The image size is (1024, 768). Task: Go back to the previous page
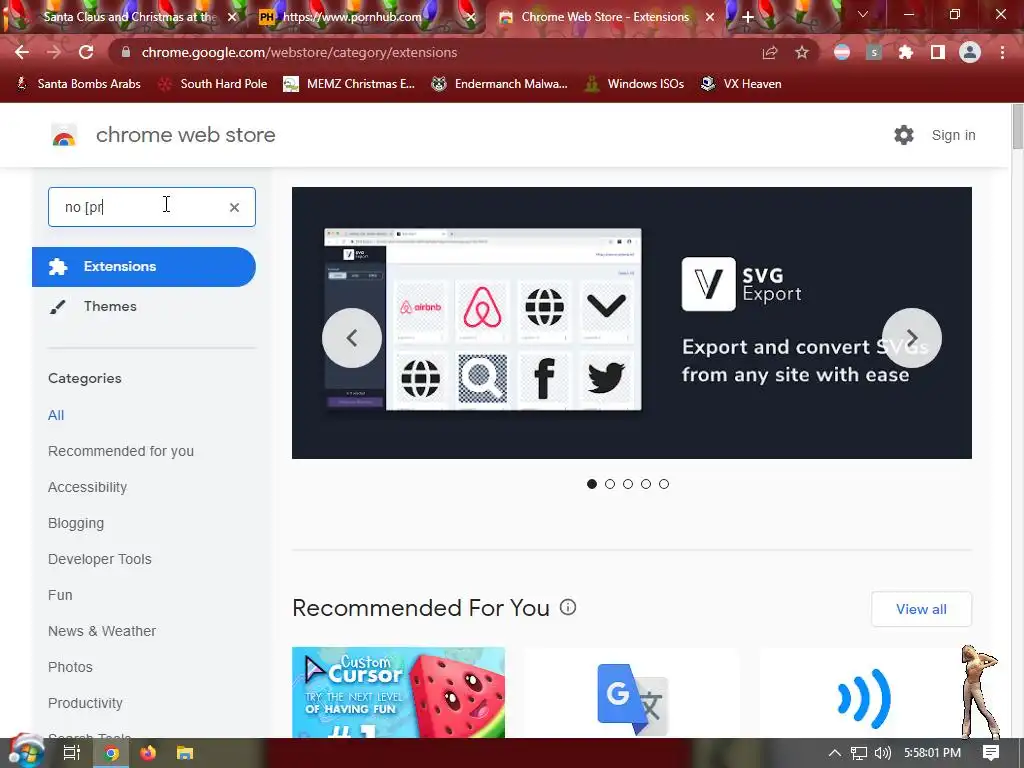(22, 52)
